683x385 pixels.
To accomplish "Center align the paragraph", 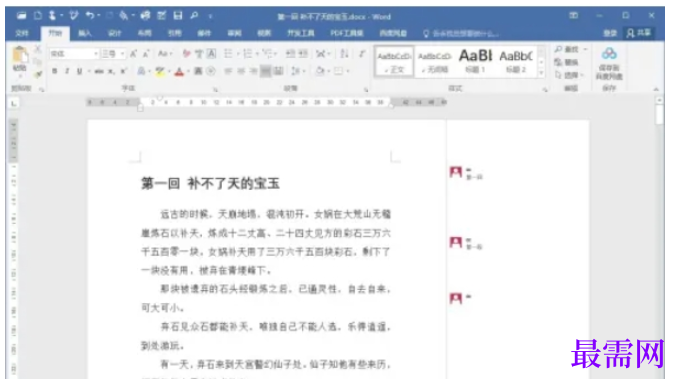I will point(240,71).
